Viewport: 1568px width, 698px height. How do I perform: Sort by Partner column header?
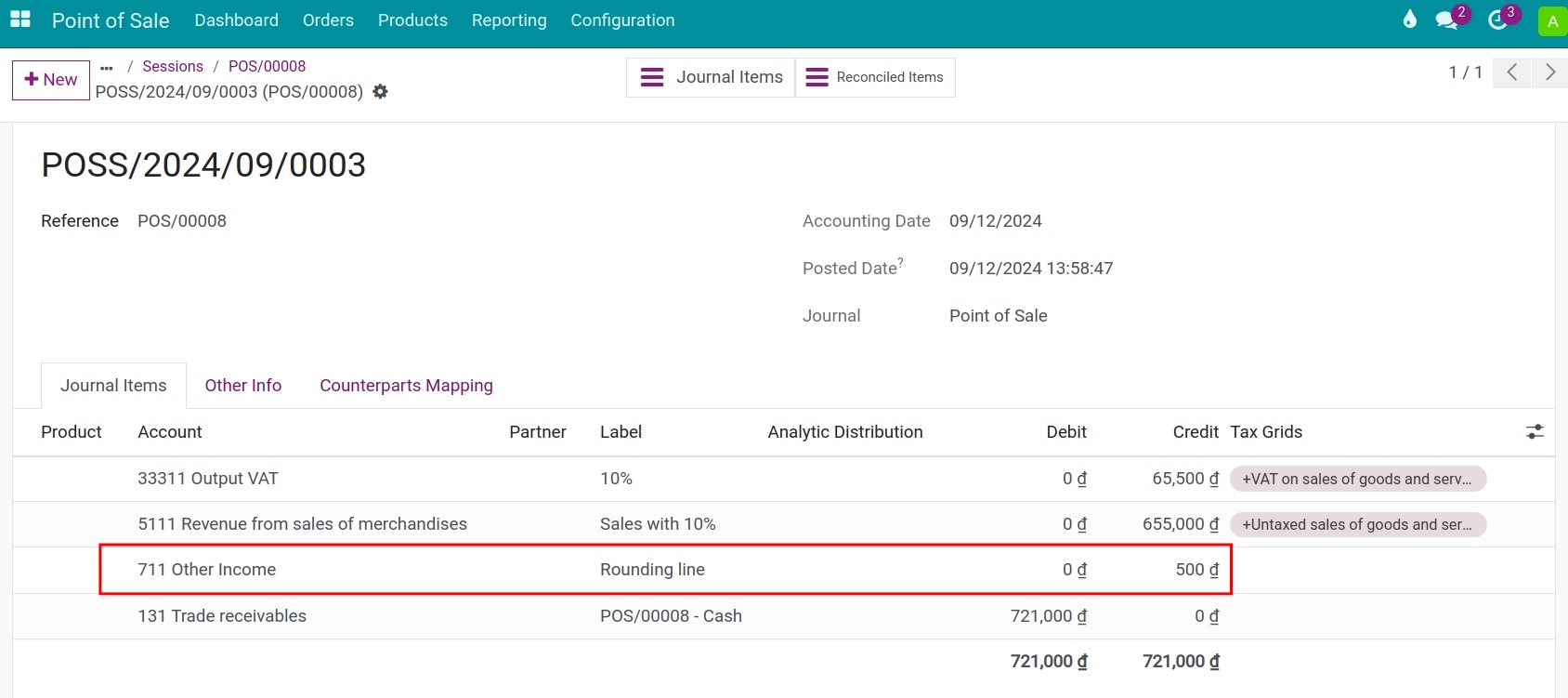click(x=538, y=432)
